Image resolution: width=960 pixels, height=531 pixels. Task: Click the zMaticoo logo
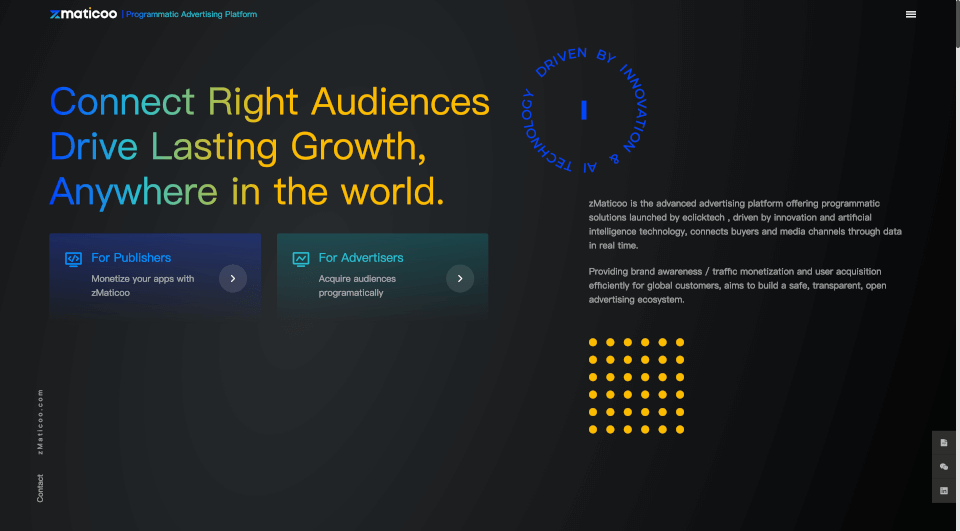point(83,13)
